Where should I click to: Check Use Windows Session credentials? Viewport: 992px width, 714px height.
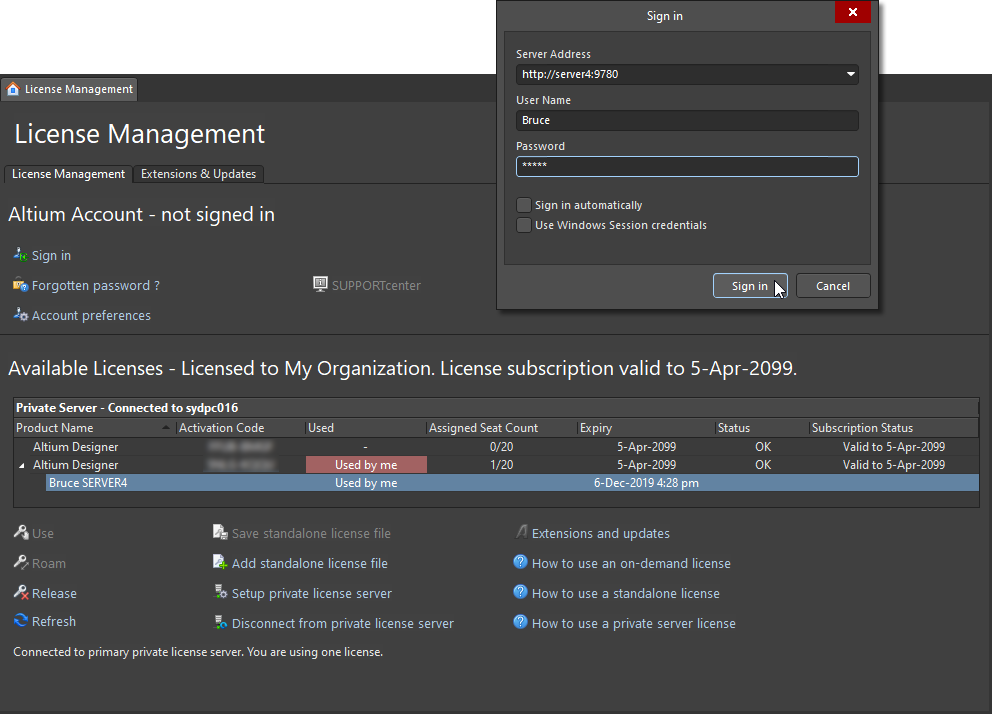(524, 225)
